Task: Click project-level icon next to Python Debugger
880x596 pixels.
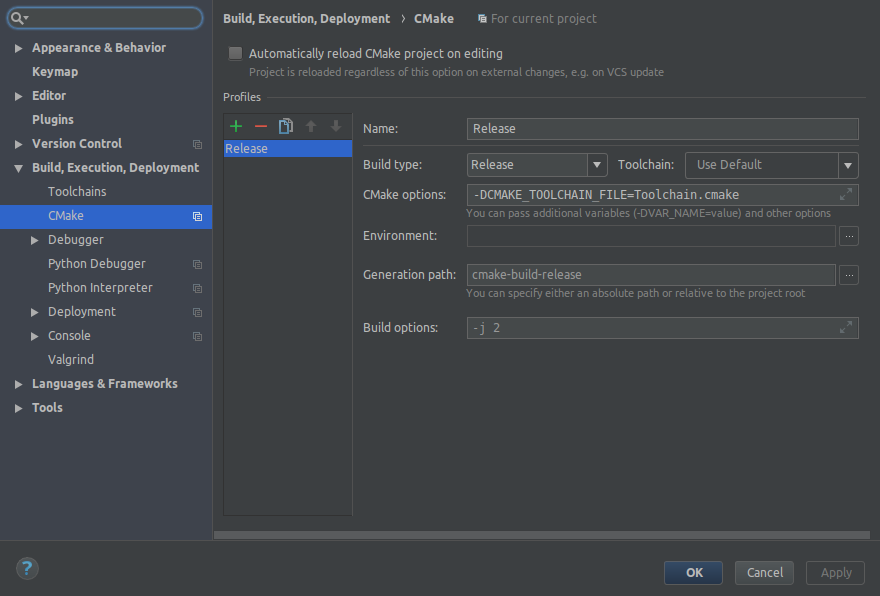Action: click(198, 264)
